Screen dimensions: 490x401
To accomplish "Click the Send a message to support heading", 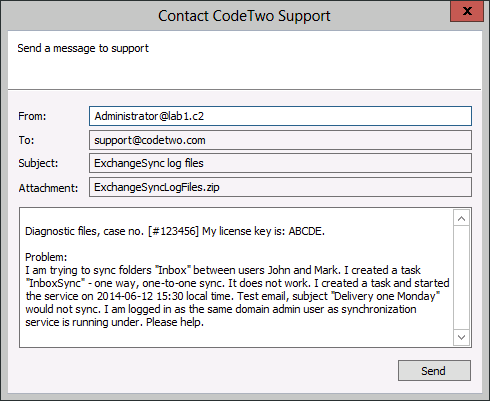I will [83, 48].
